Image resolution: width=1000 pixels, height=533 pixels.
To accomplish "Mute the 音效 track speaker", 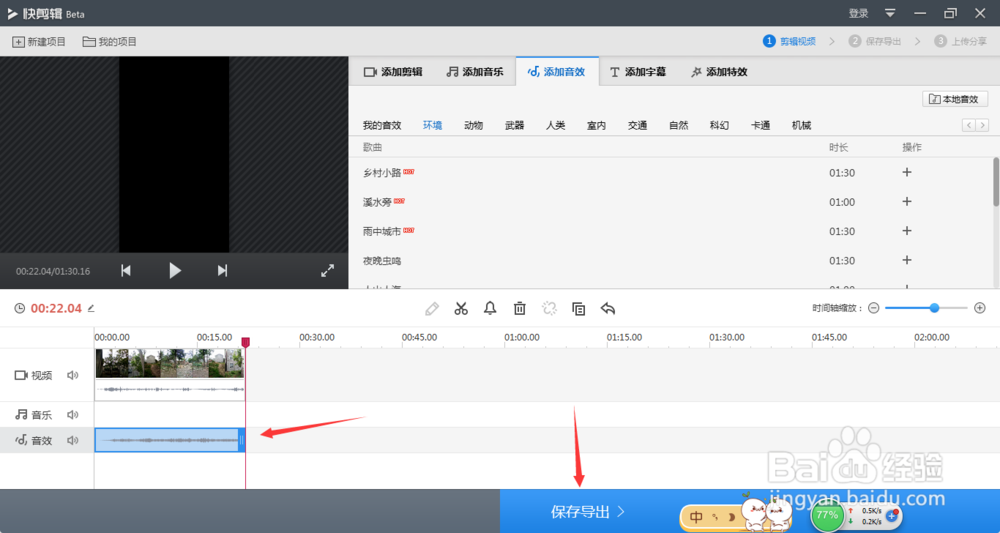I will point(73,441).
